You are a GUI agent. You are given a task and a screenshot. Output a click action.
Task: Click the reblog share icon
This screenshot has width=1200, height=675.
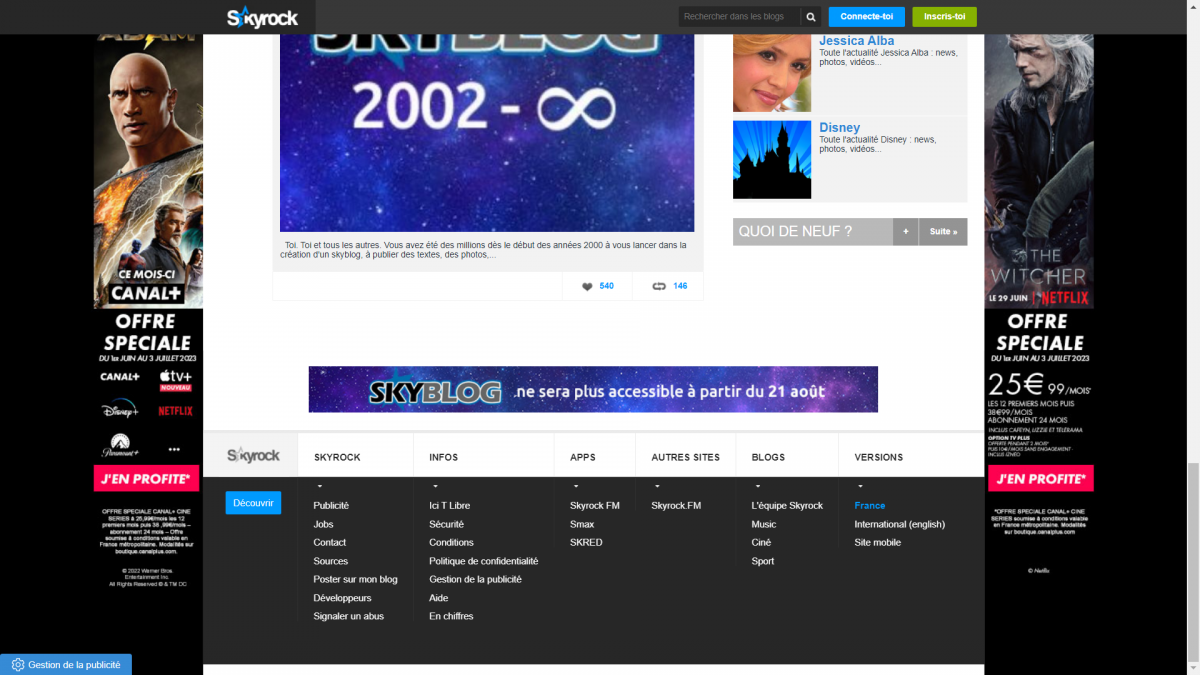(x=659, y=287)
